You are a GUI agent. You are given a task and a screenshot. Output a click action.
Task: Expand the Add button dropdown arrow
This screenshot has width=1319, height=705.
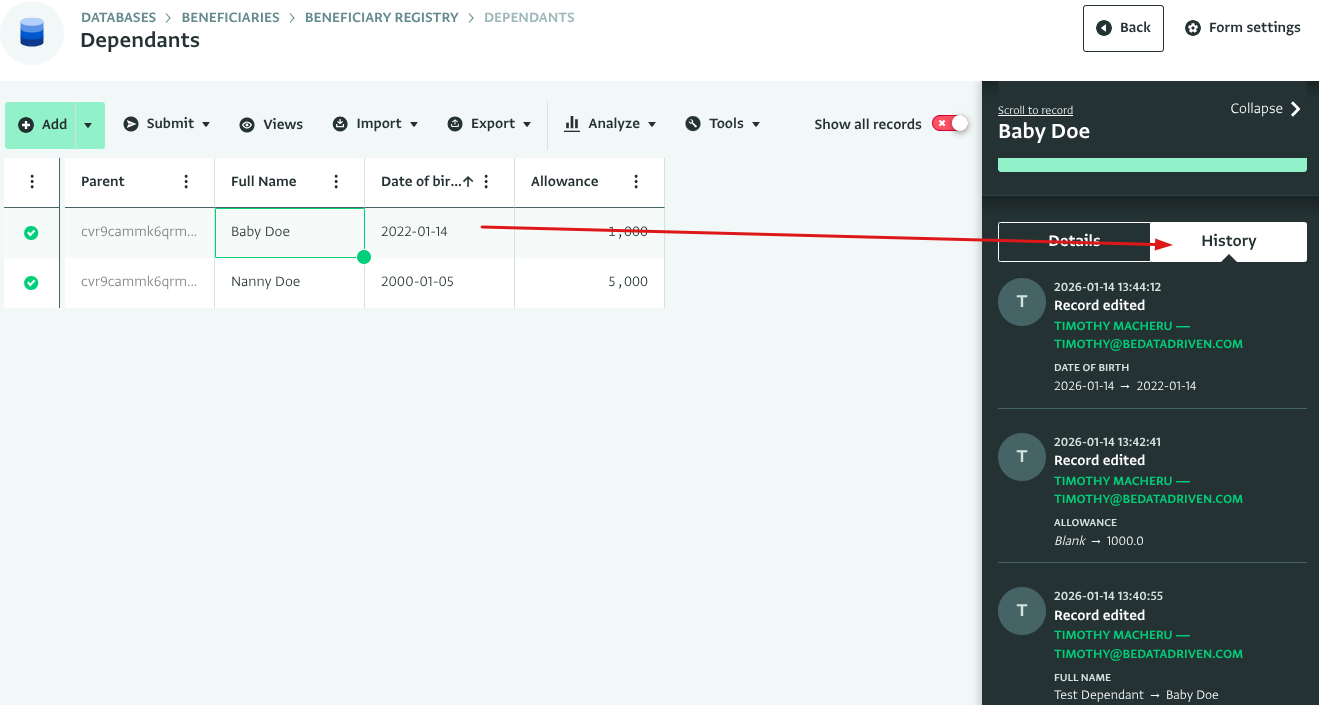coord(88,125)
